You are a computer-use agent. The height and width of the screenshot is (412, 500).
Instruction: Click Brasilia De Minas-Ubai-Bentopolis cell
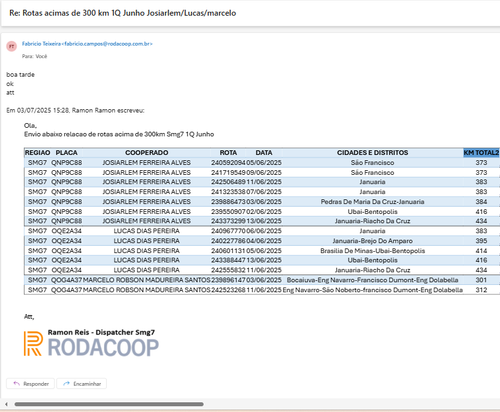372,251
